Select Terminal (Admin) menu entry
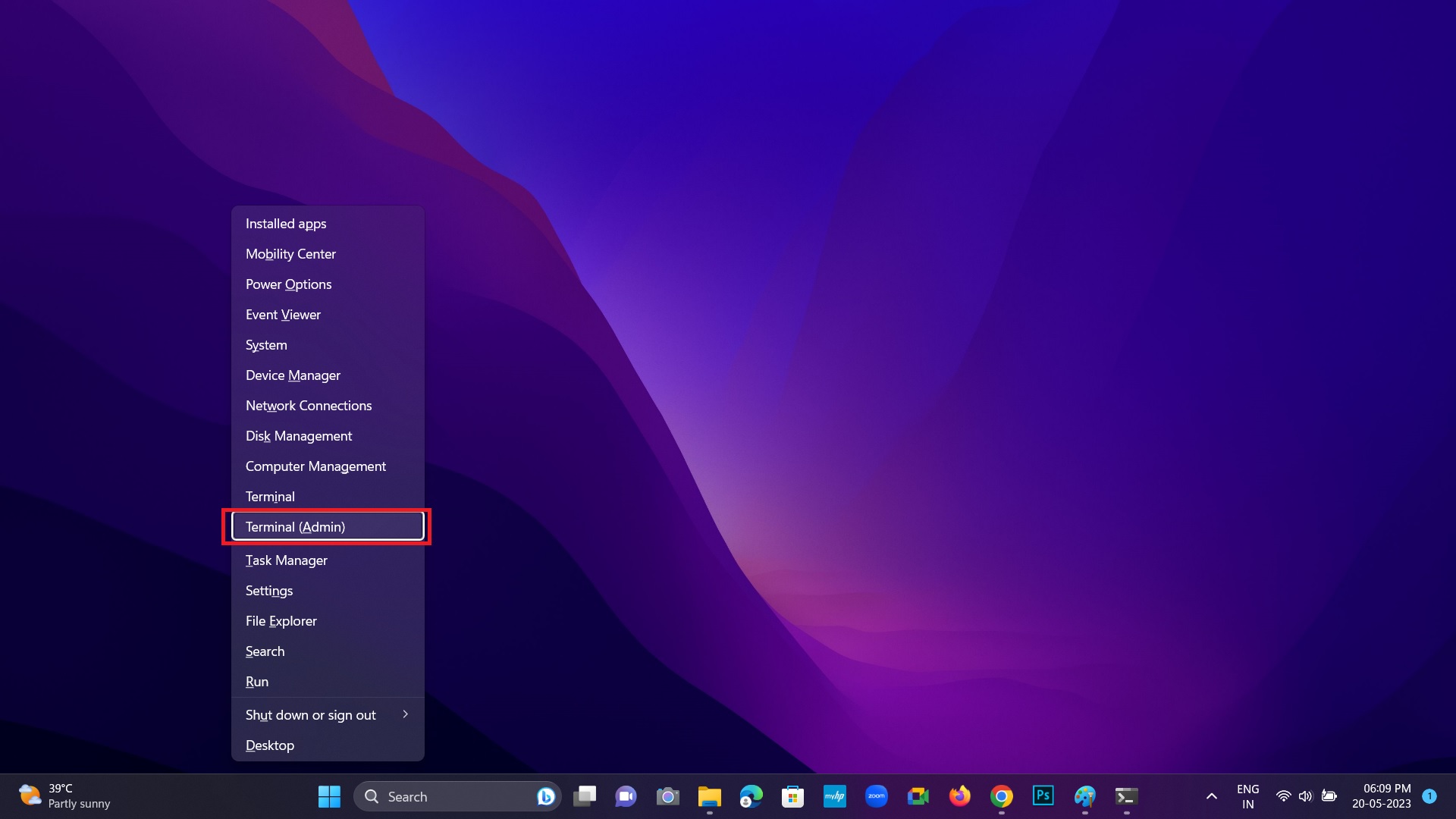The image size is (1456, 819). click(x=328, y=527)
